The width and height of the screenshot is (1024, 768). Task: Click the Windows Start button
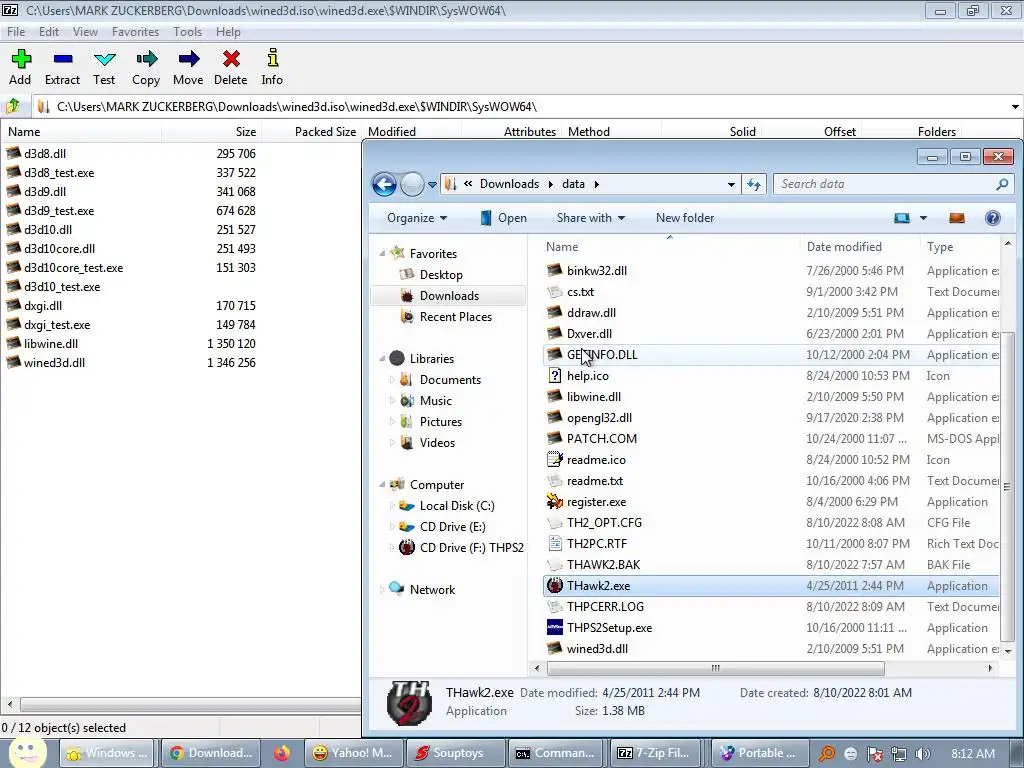pyautogui.click(x=27, y=752)
